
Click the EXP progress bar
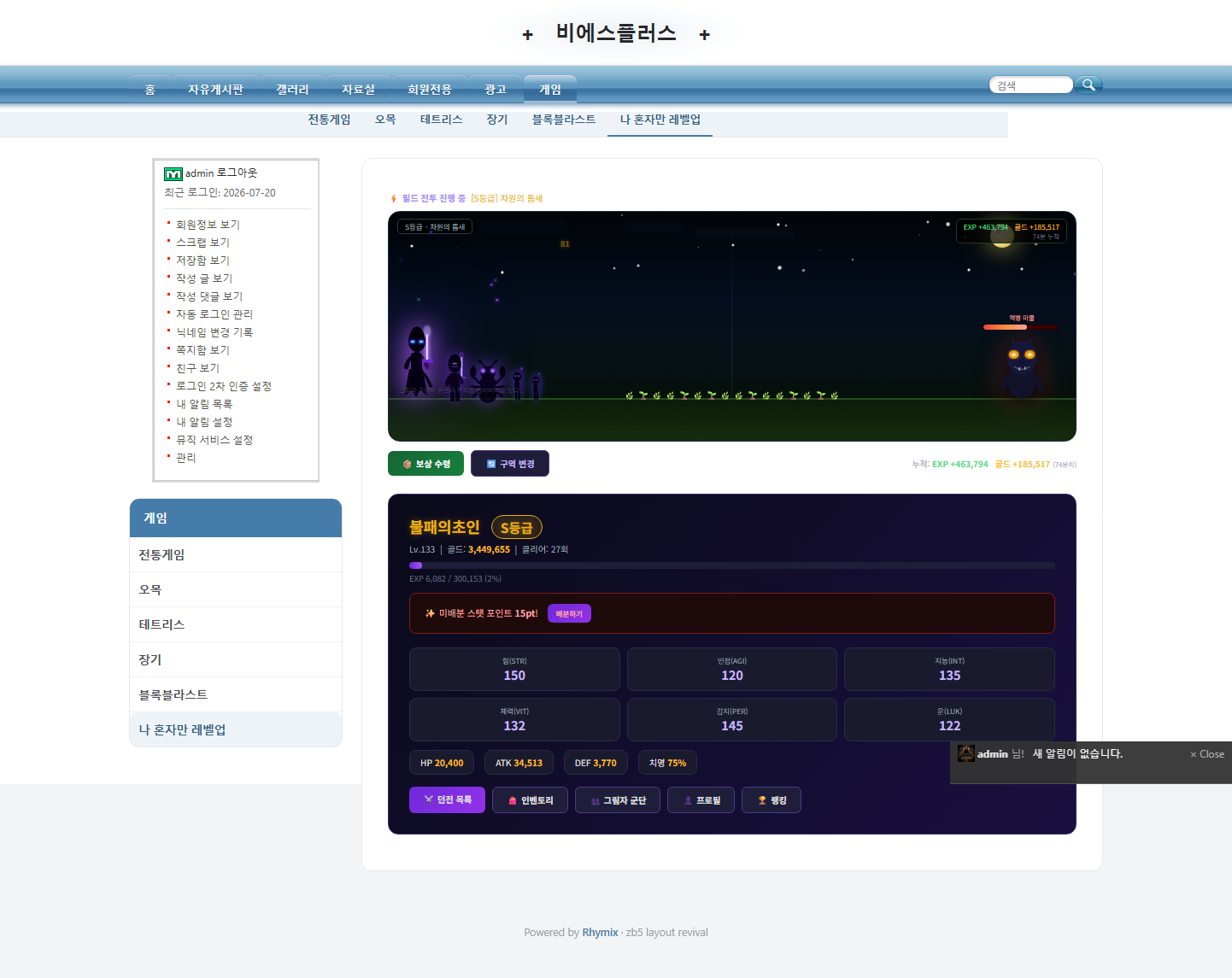(x=732, y=565)
